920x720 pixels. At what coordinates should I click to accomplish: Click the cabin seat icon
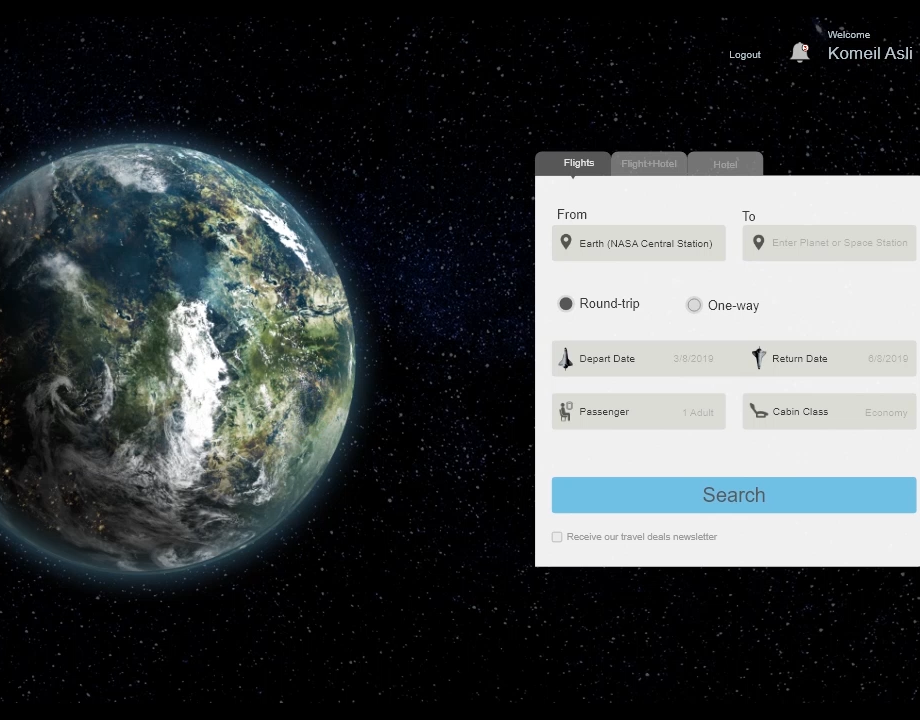[758, 411]
